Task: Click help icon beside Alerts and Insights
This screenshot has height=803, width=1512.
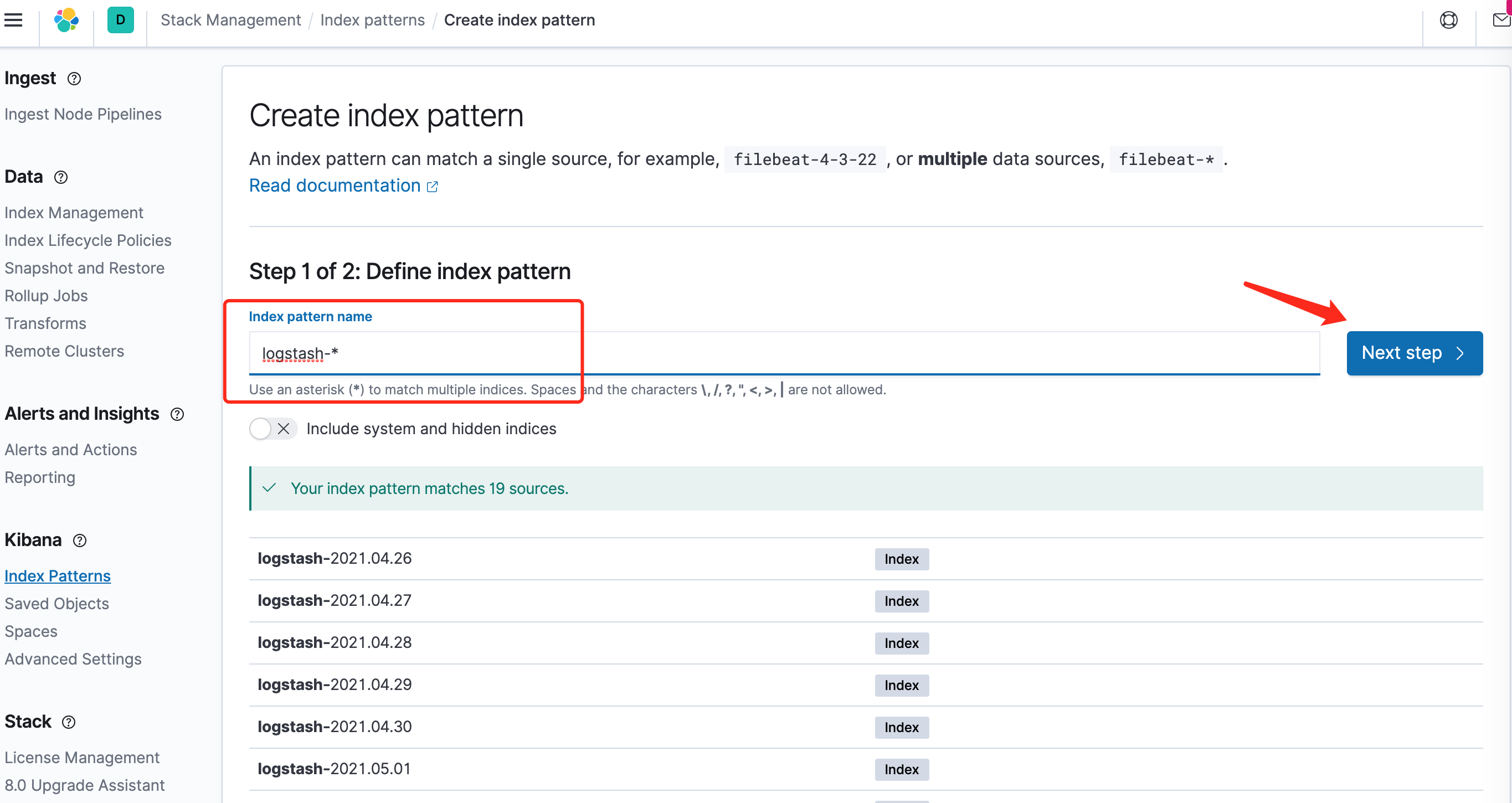Action: [x=177, y=414]
